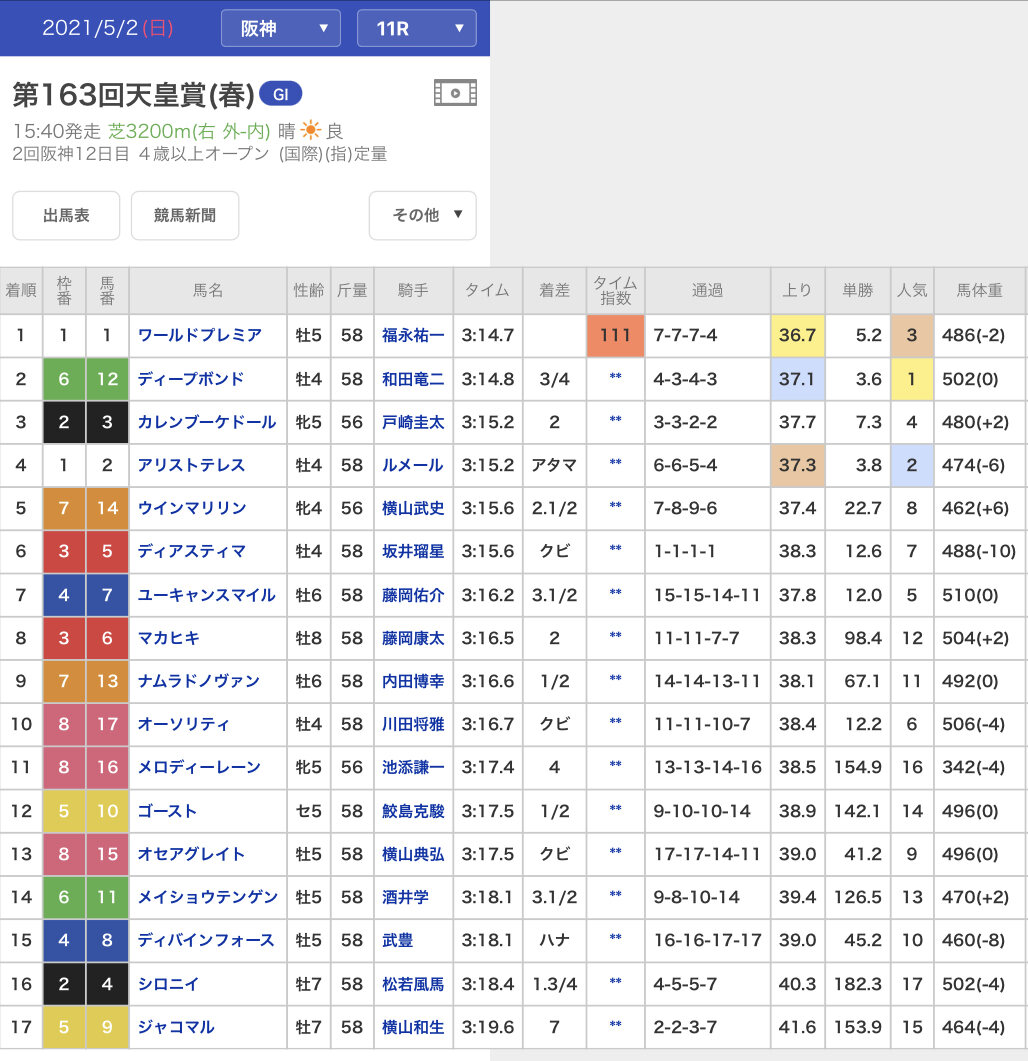Click the タイム指数 column header
Screen dimensions: 1028x1061
tap(615, 290)
